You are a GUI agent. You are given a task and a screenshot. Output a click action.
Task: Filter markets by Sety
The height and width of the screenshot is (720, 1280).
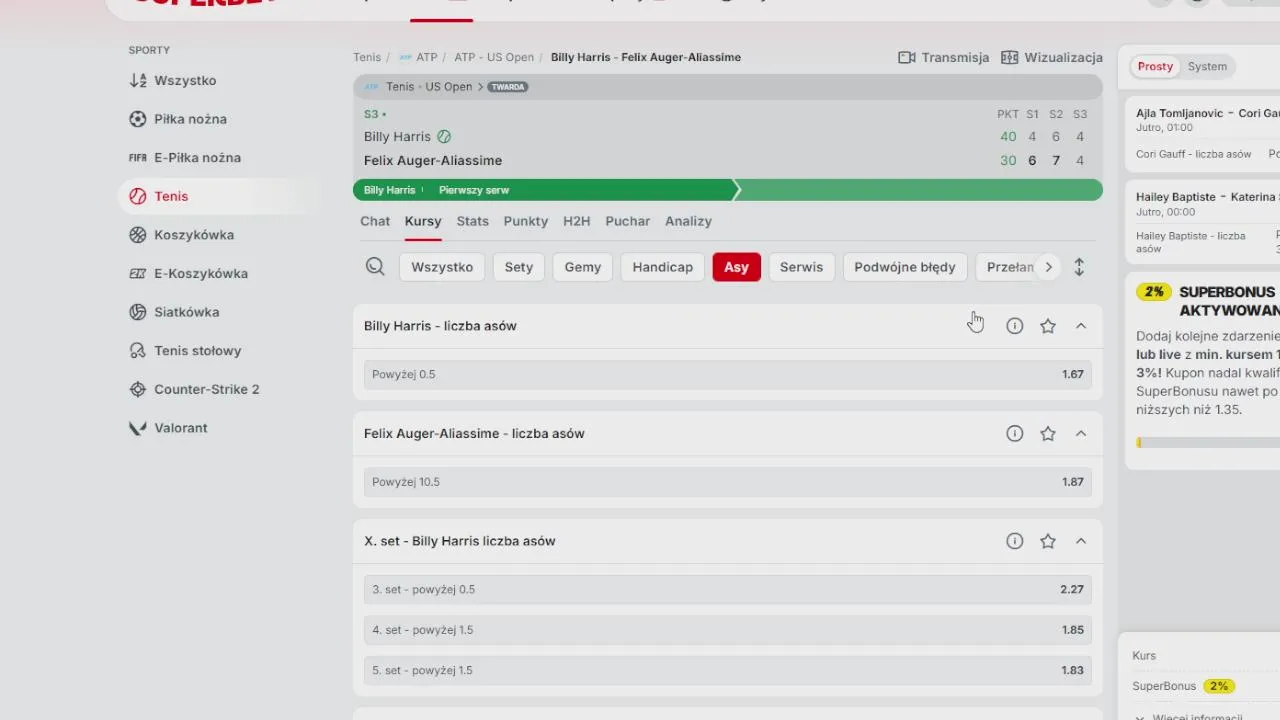(519, 267)
